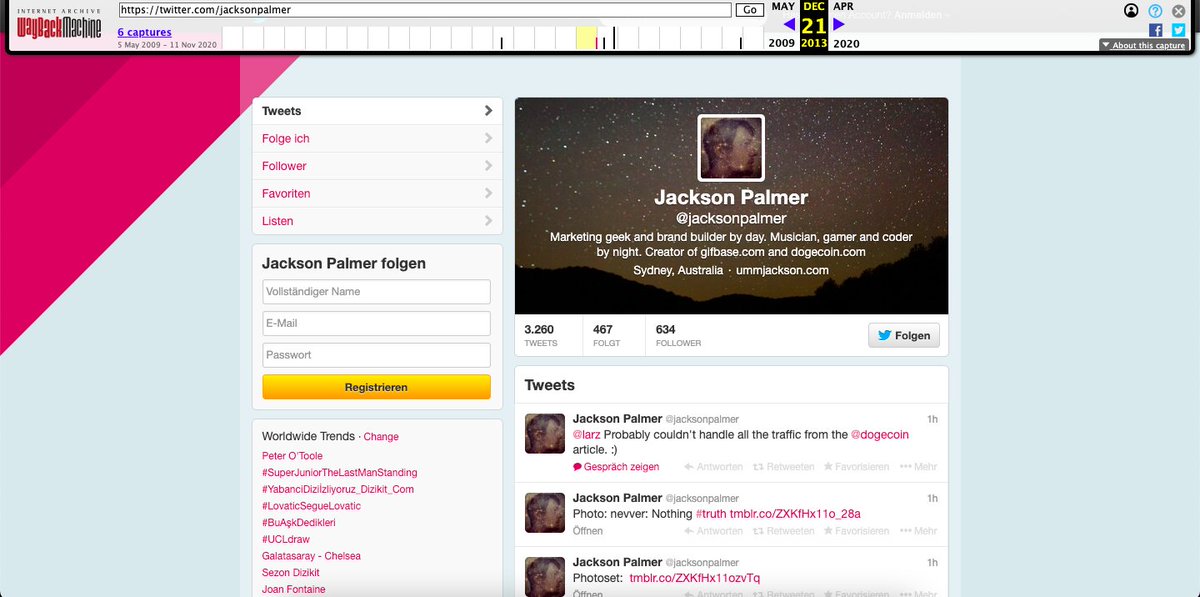The image size is (1200, 597).
Task: Change Worldwide Trends location
Action: pos(381,437)
